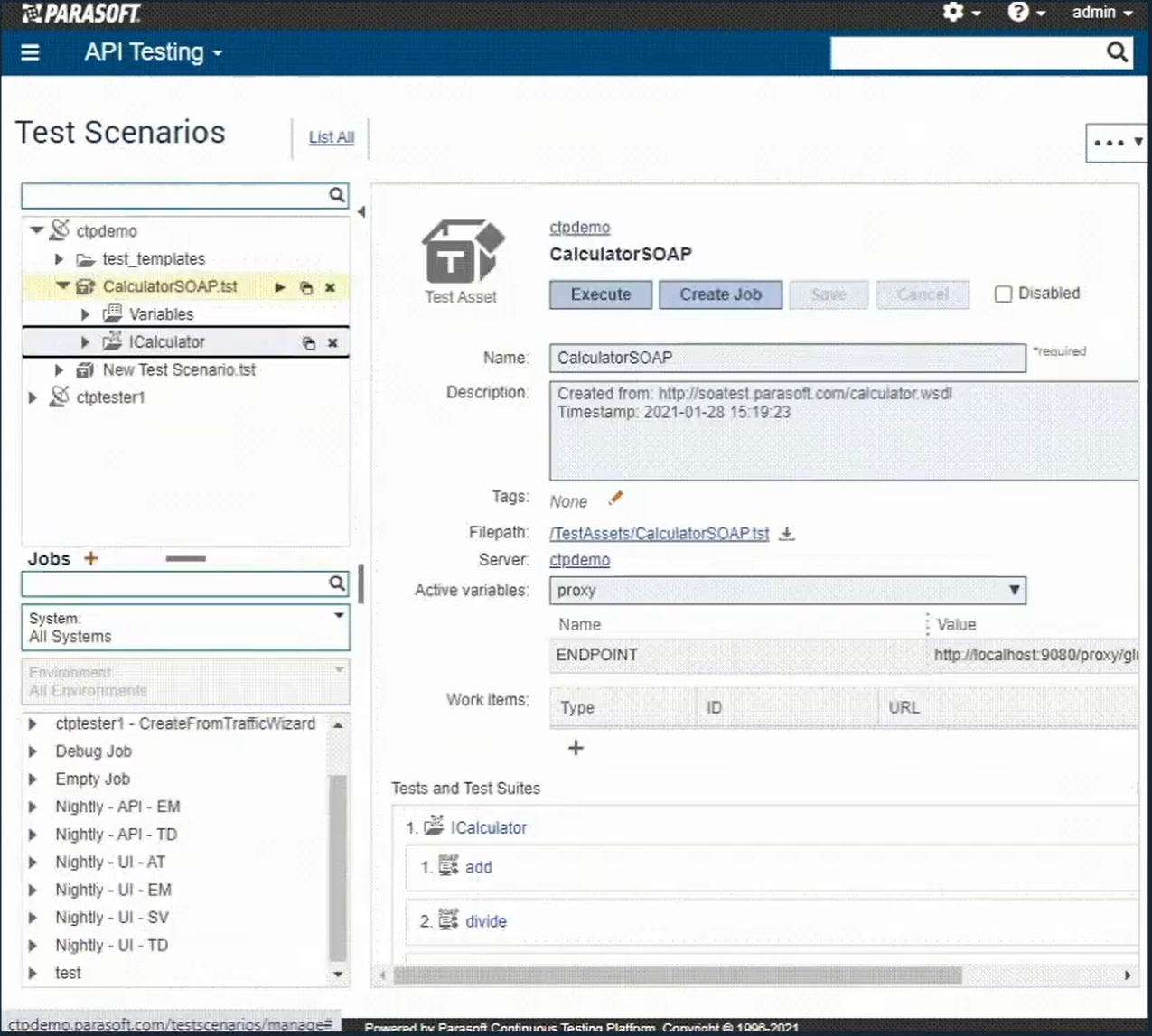Expand the Variables node
Image resolution: width=1152 pixels, height=1036 pixels.
point(86,314)
